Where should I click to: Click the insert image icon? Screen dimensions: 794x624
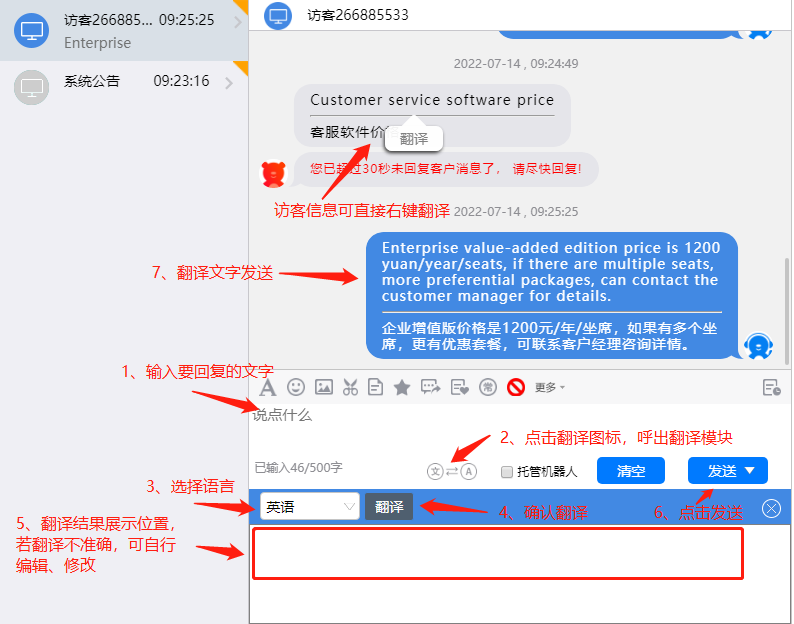(323, 387)
